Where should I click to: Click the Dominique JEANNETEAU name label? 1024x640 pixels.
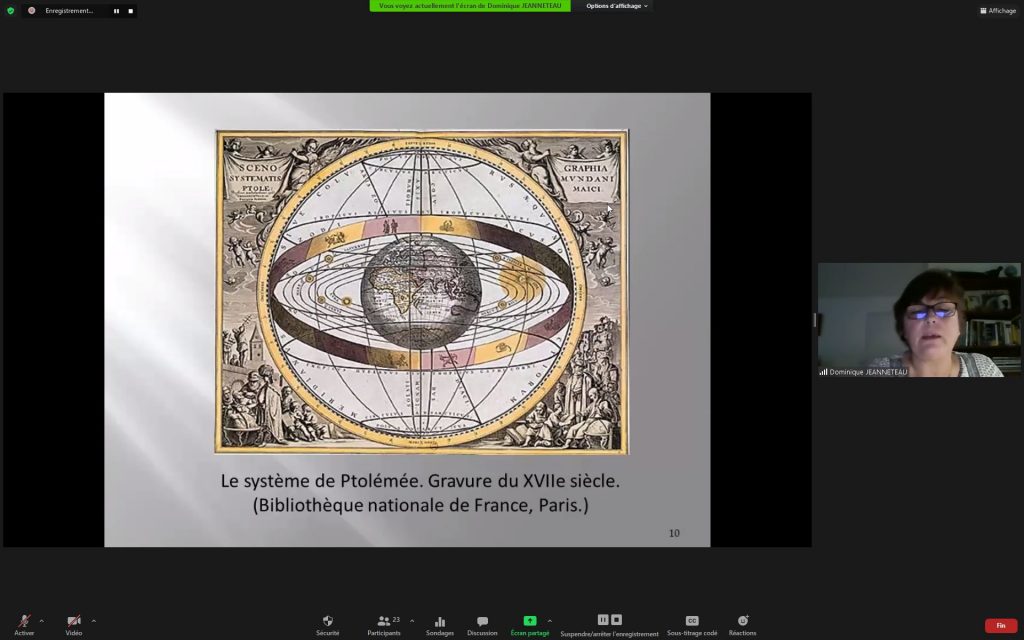point(868,372)
